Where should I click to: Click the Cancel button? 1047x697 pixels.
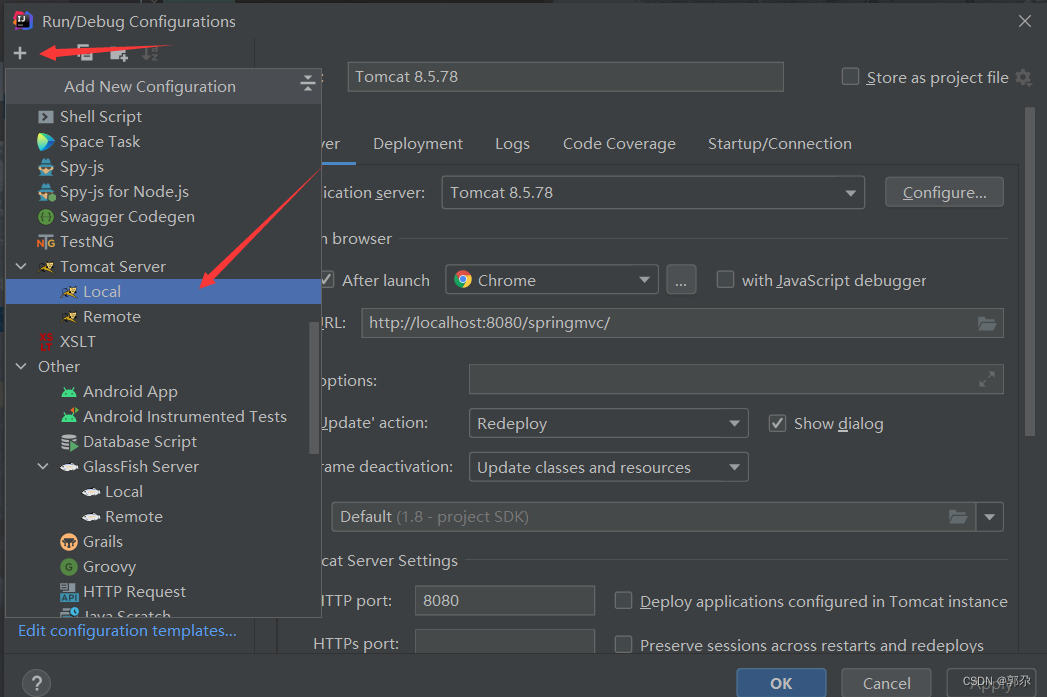click(x=886, y=683)
